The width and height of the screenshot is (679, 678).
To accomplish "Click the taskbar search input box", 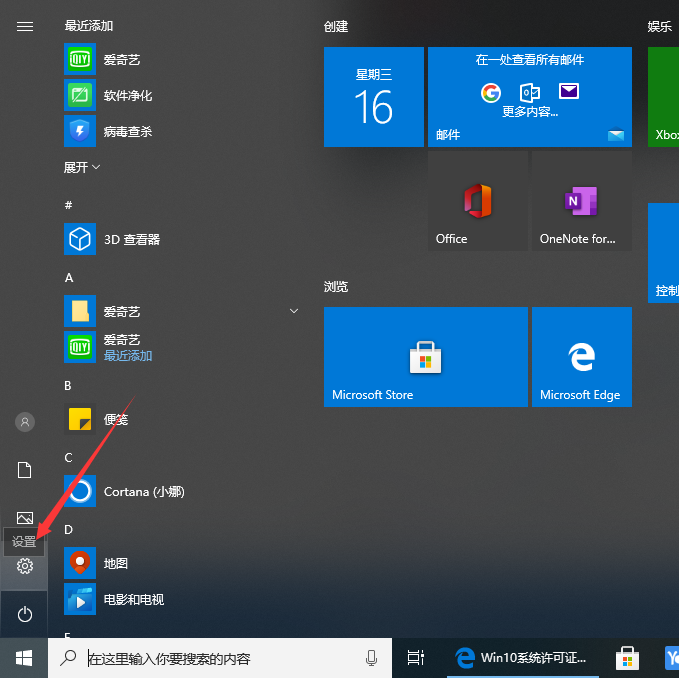I will (x=220, y=658).
